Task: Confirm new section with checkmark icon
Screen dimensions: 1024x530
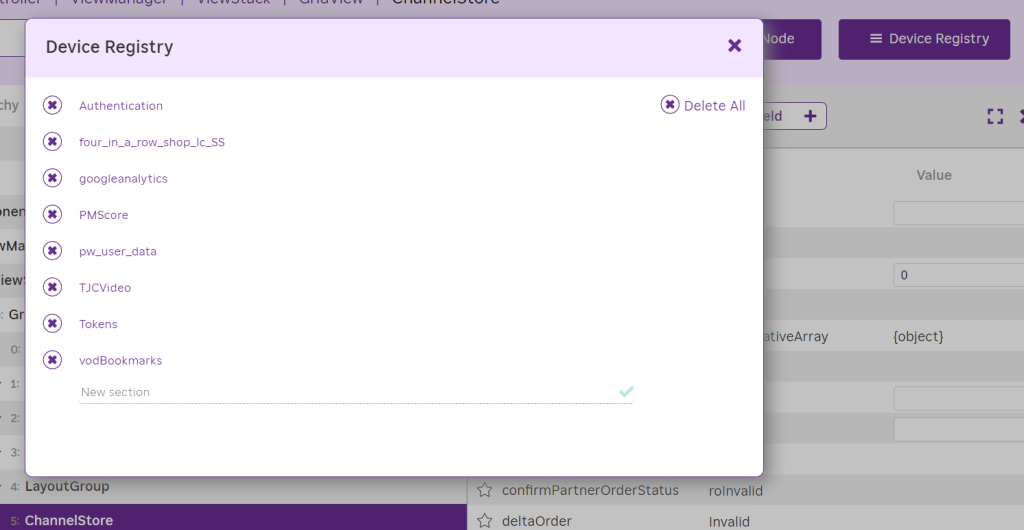Action: point(626,392)
